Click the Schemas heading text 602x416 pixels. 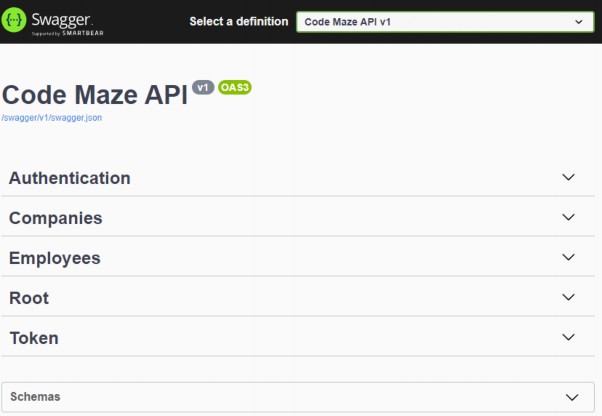pyautogui.click(x=35, y=396)
